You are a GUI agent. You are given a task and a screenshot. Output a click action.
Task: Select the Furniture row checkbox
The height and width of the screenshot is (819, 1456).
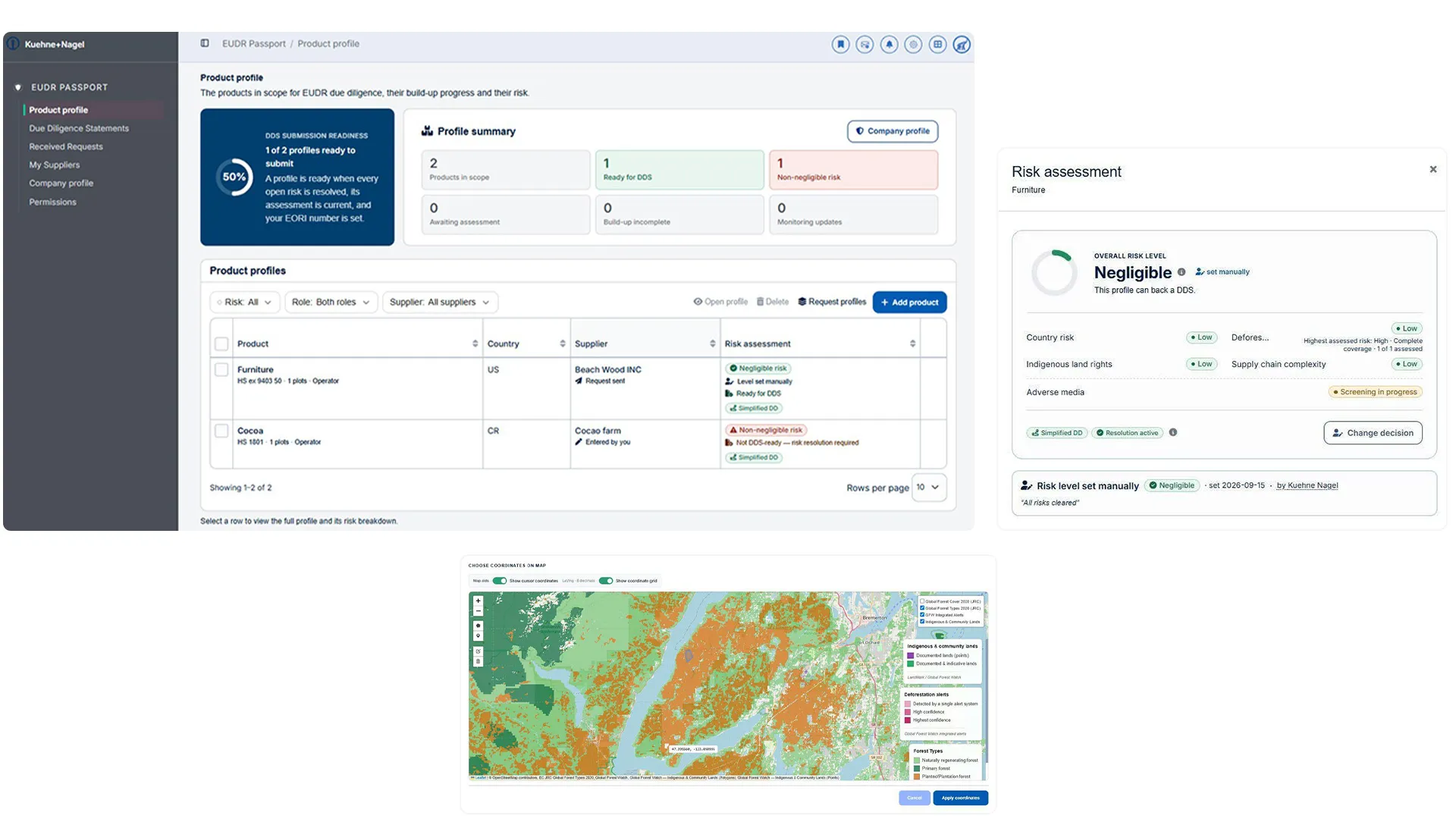click(x=221, y=370)
